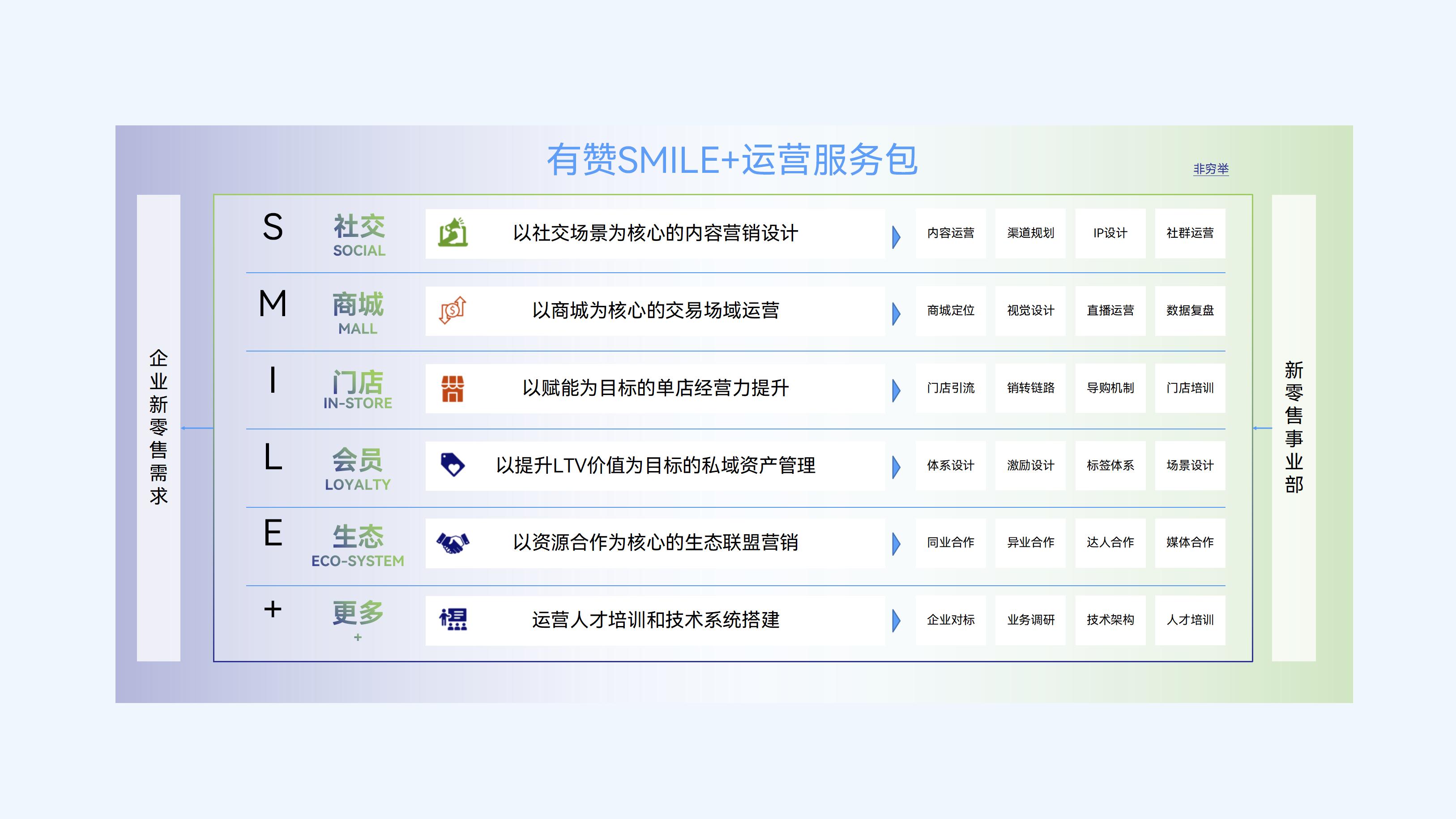Click the 运营人才培训和技术系统搭建 text
Image resolution: width=1456 pixels, height=819 pixels.
(655, 620)
